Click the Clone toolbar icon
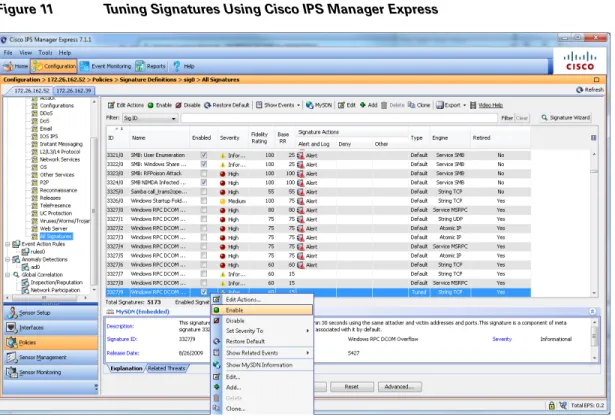Screen dimensions: 615x420 (x=411, y=105)
